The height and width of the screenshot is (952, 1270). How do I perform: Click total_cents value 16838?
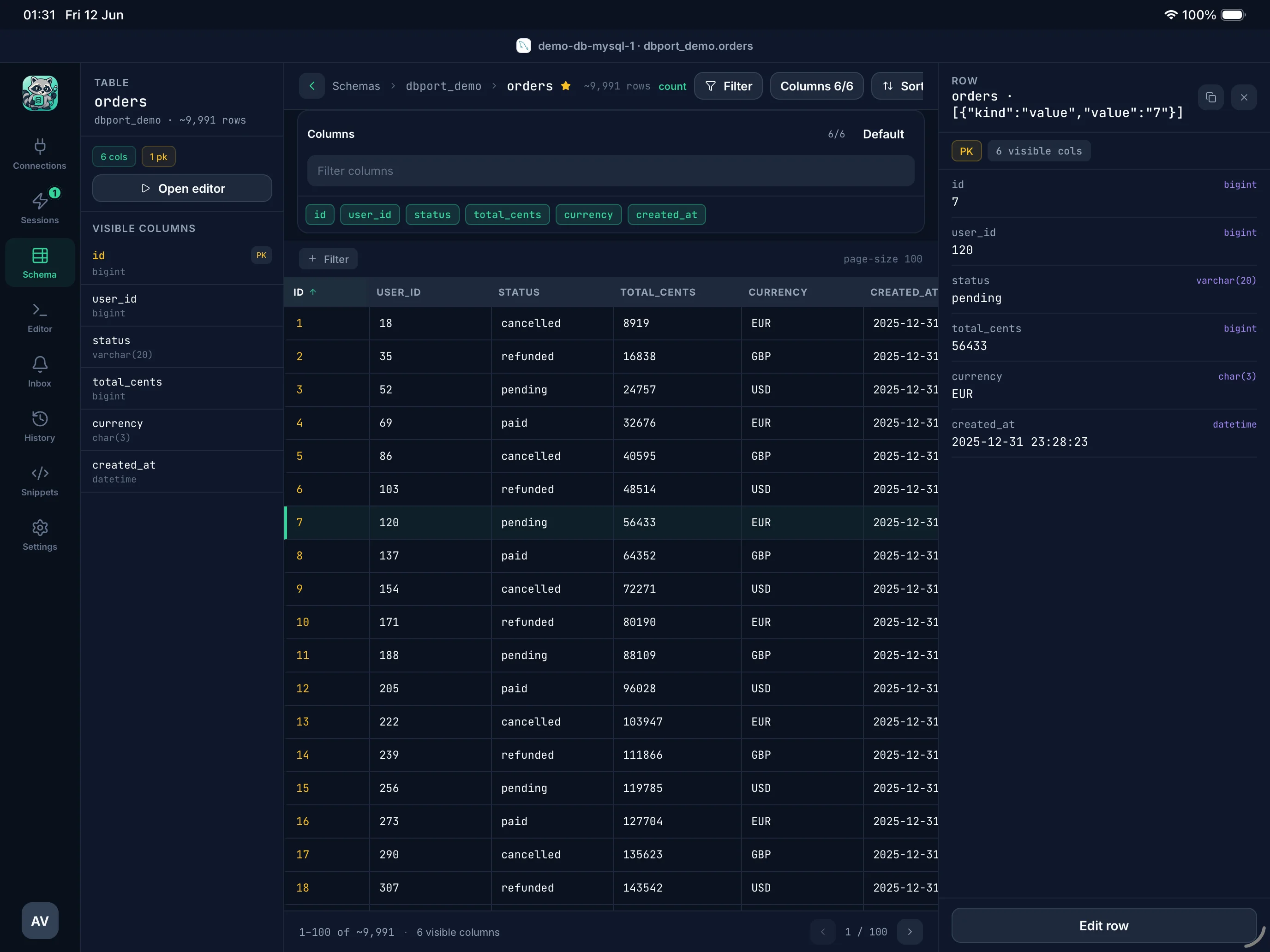[x=639, y=357]
